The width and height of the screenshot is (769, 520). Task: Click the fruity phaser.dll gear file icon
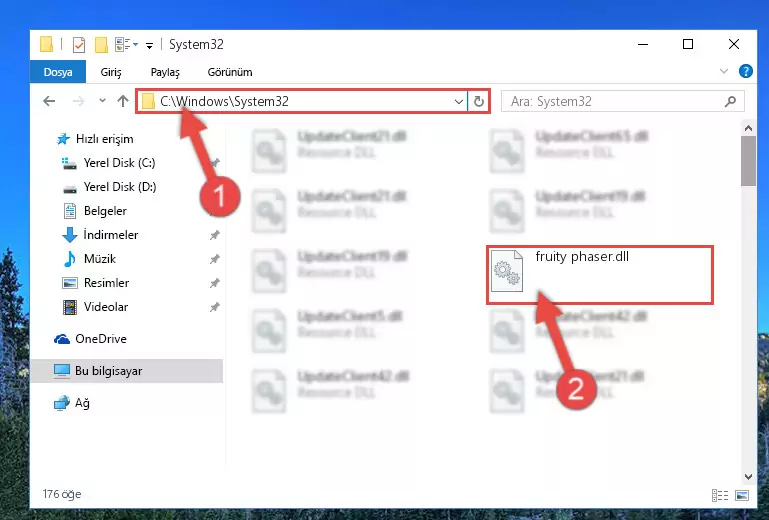click(x=507, y=270)
